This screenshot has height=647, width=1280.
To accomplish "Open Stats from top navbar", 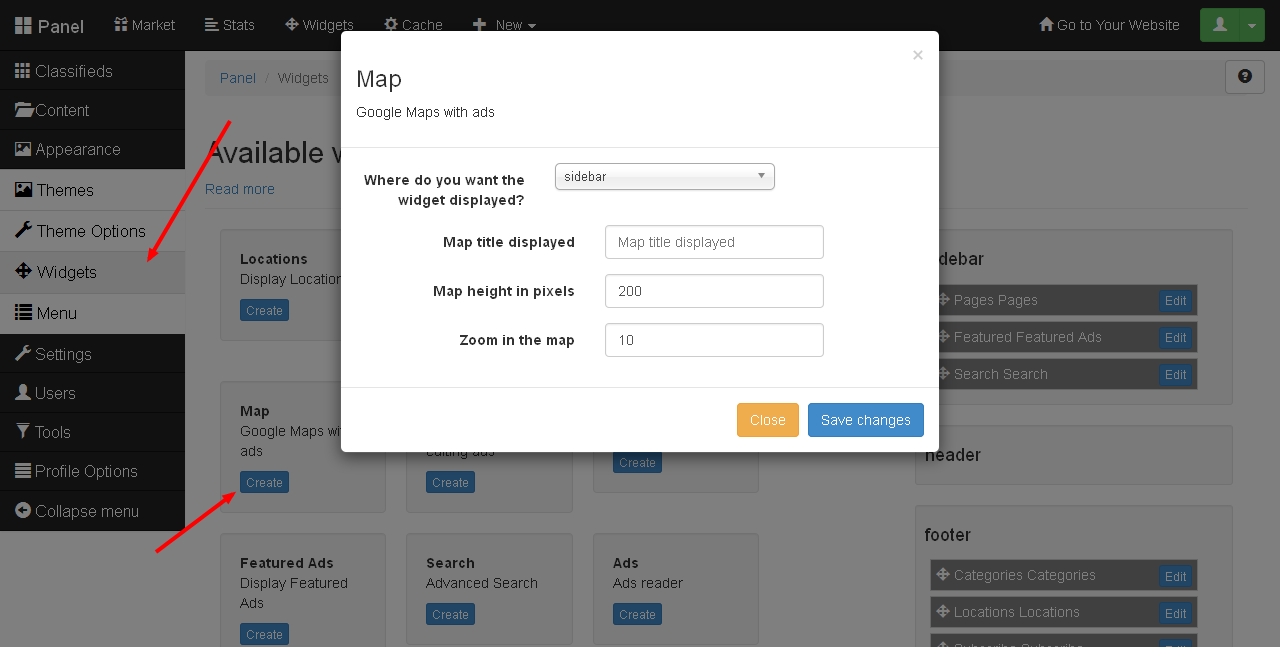I will pyautogui.click(x=229, y=25).
